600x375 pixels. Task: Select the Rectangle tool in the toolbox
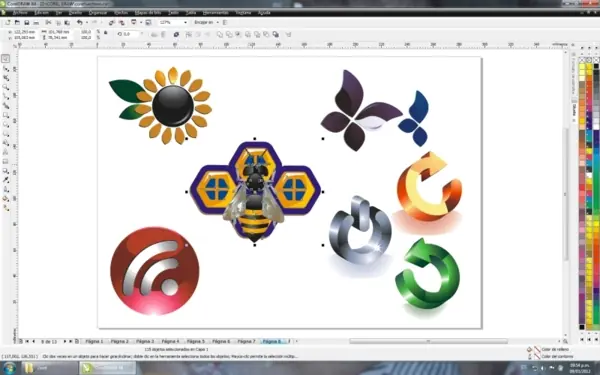(5, 115)
